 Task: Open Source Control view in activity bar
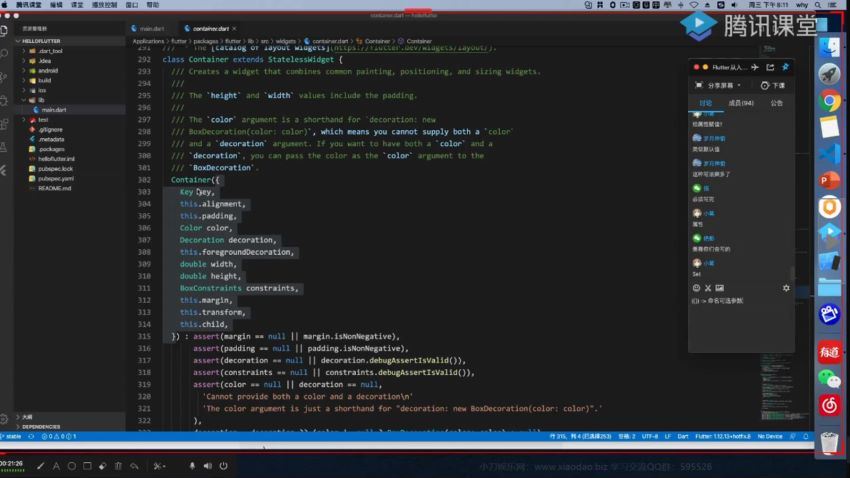4,77
